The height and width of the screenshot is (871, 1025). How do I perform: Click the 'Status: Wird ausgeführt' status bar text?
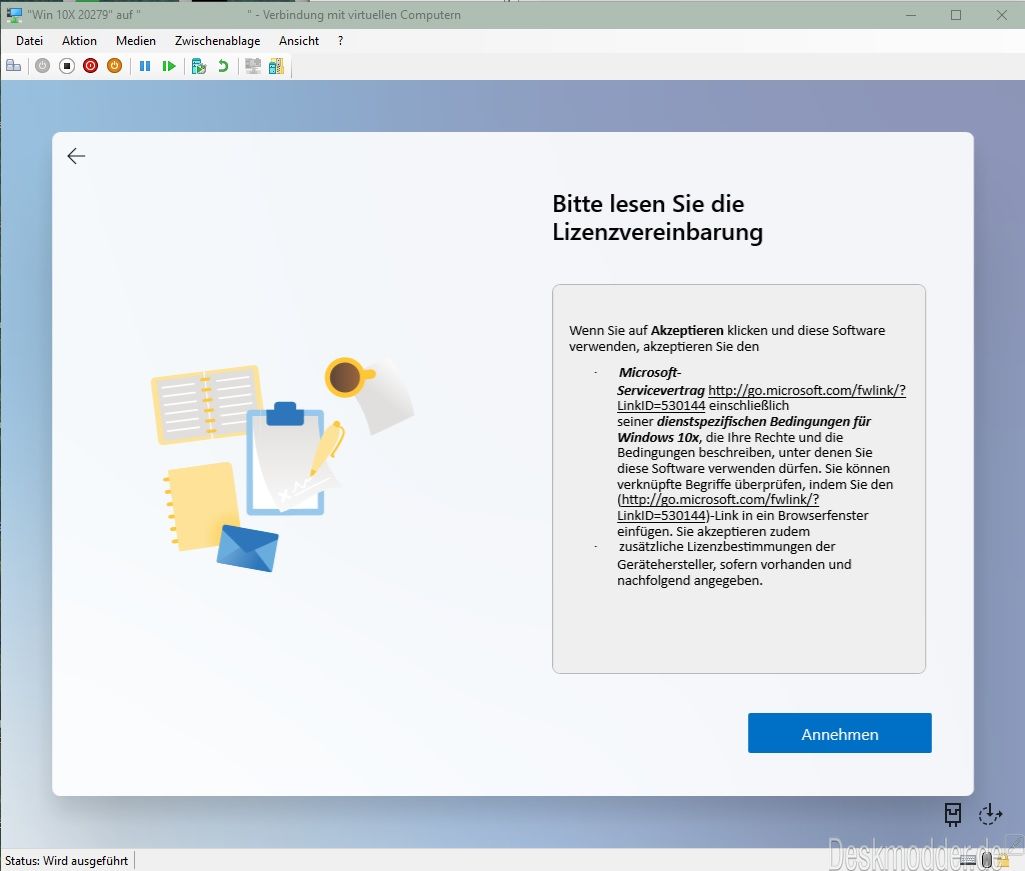[x=67, y=861]
